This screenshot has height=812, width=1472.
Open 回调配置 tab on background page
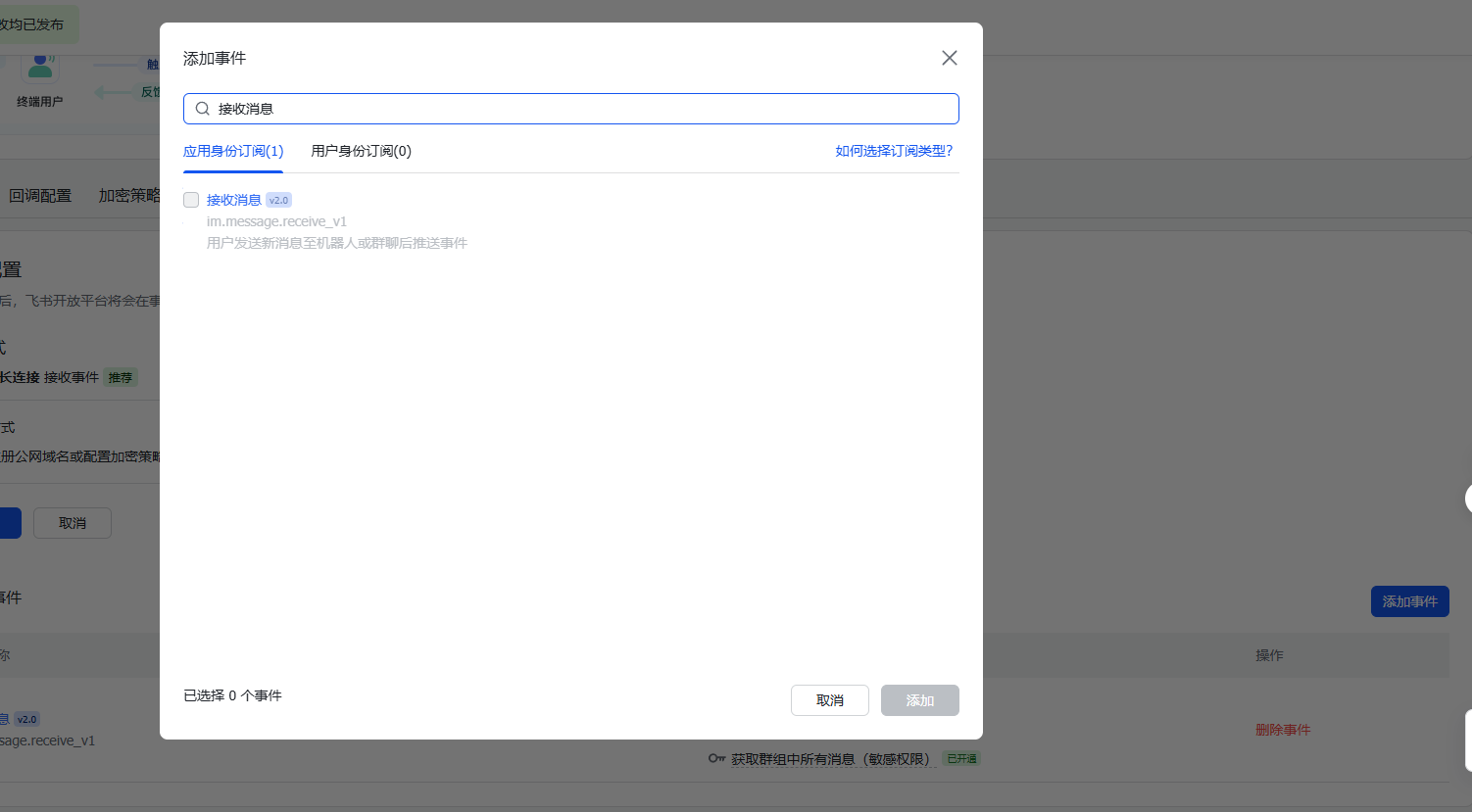[40, 196]
